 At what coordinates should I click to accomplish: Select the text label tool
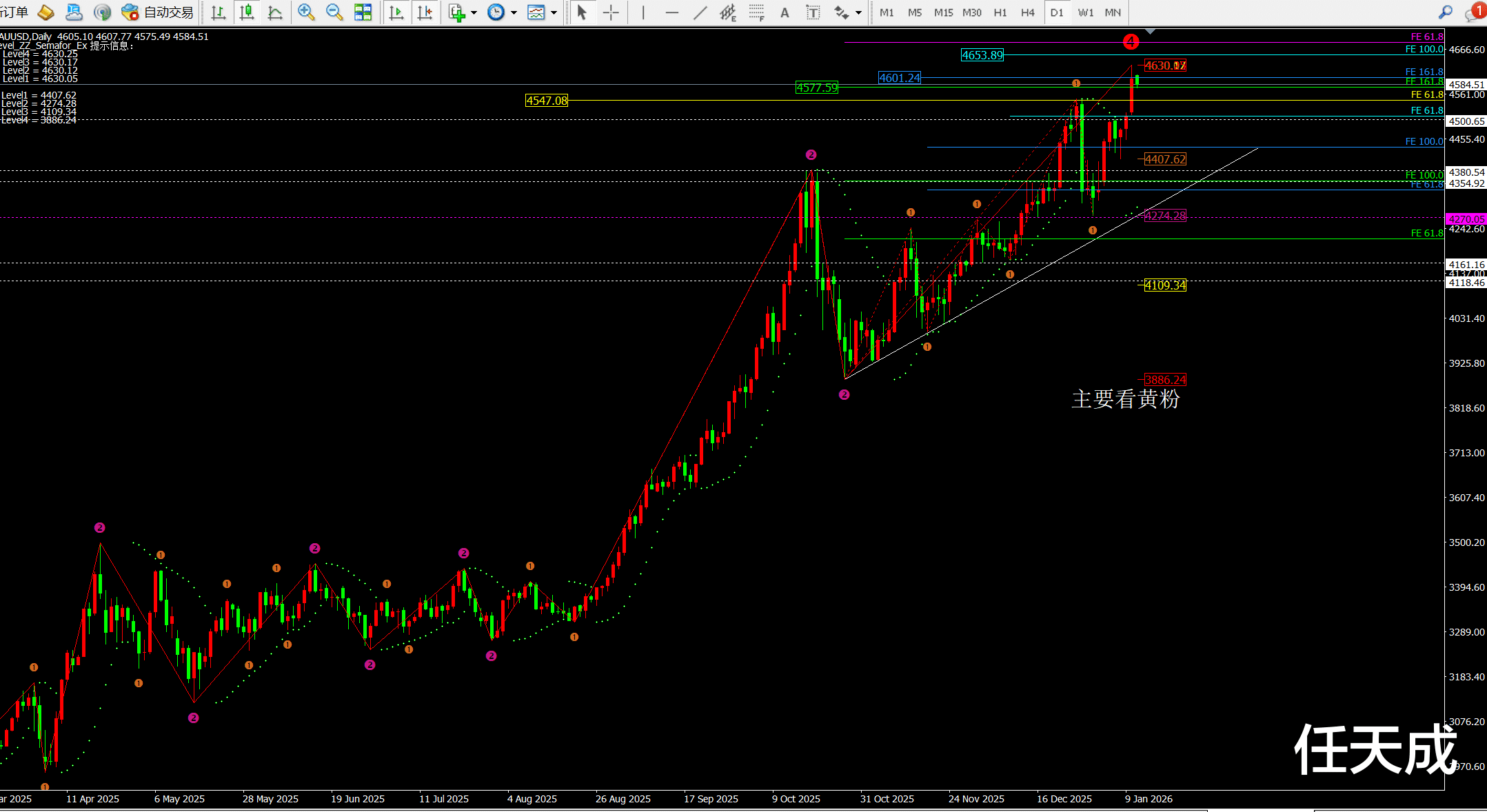813,12
